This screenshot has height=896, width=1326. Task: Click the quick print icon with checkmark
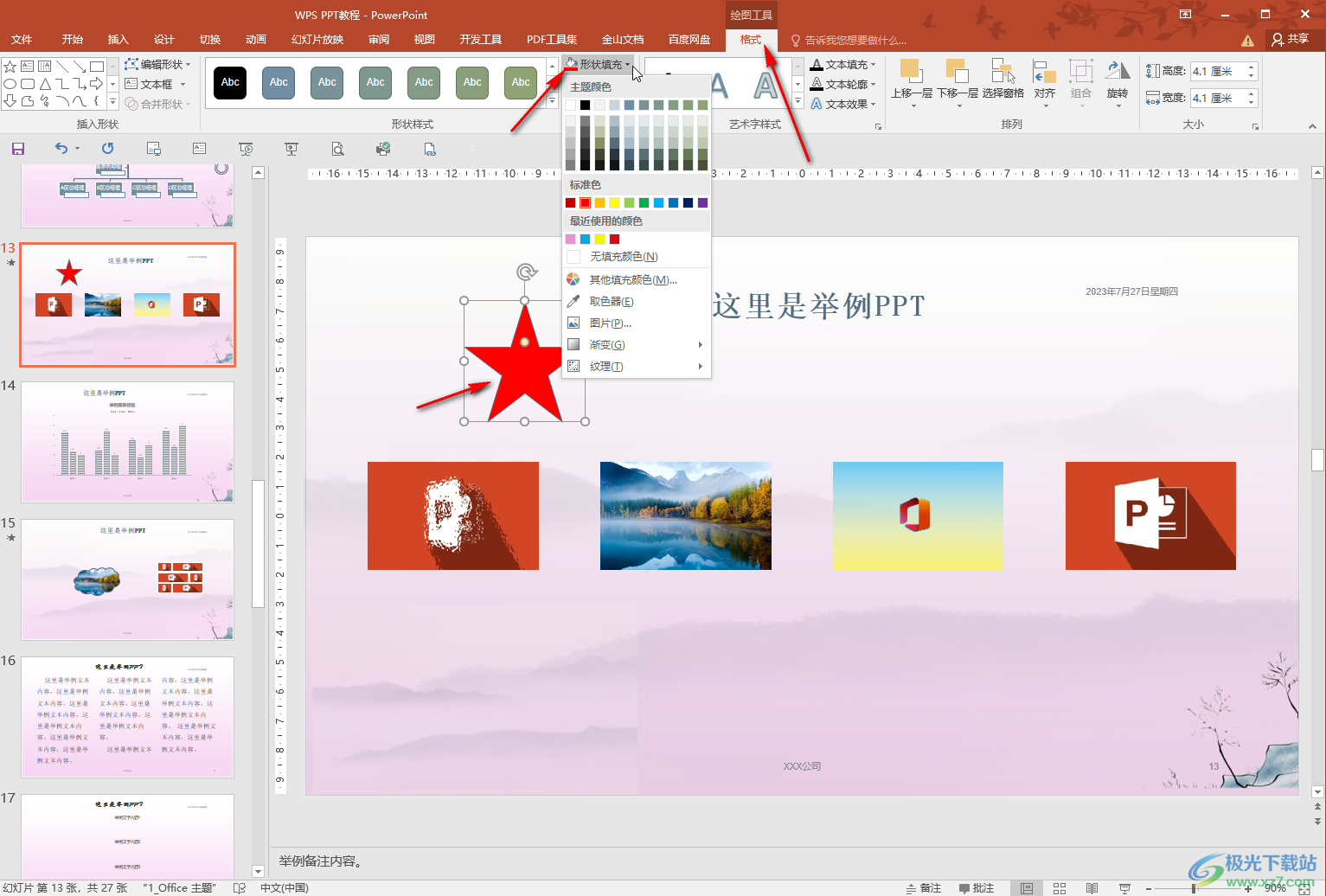(383, 149)
